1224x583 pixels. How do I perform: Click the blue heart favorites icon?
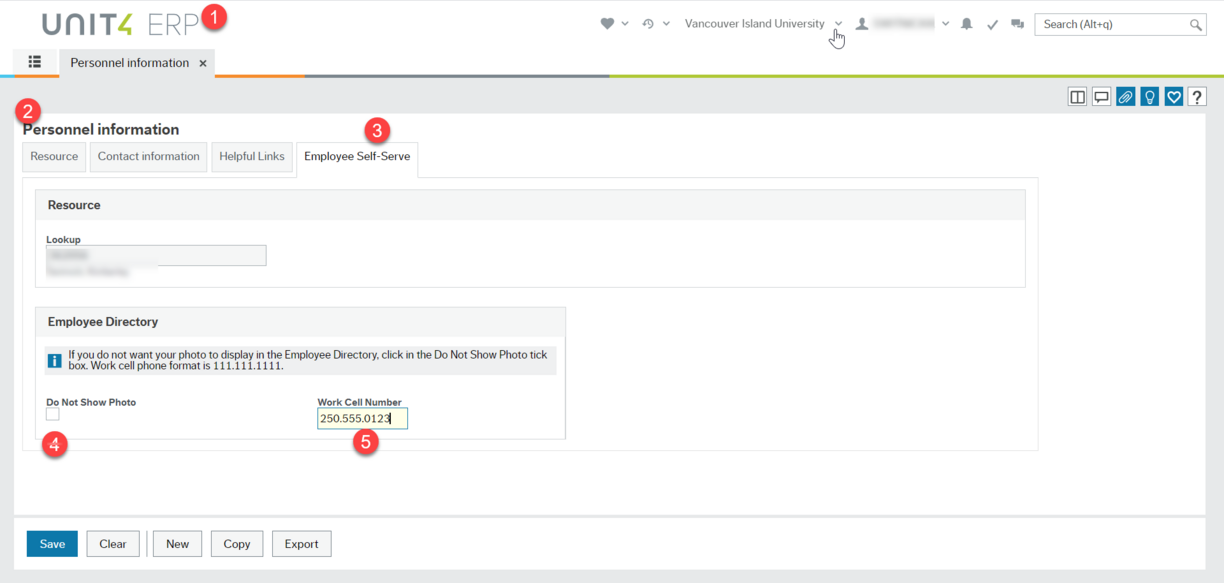(1173, 96)
